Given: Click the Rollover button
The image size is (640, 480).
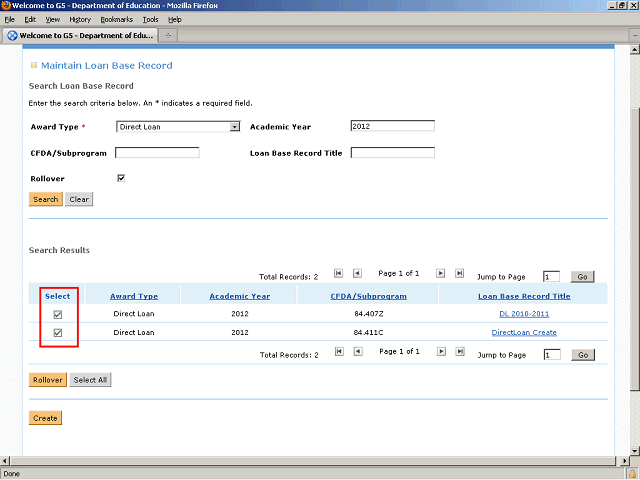Looking at the screenshot, I should point(48,380).
